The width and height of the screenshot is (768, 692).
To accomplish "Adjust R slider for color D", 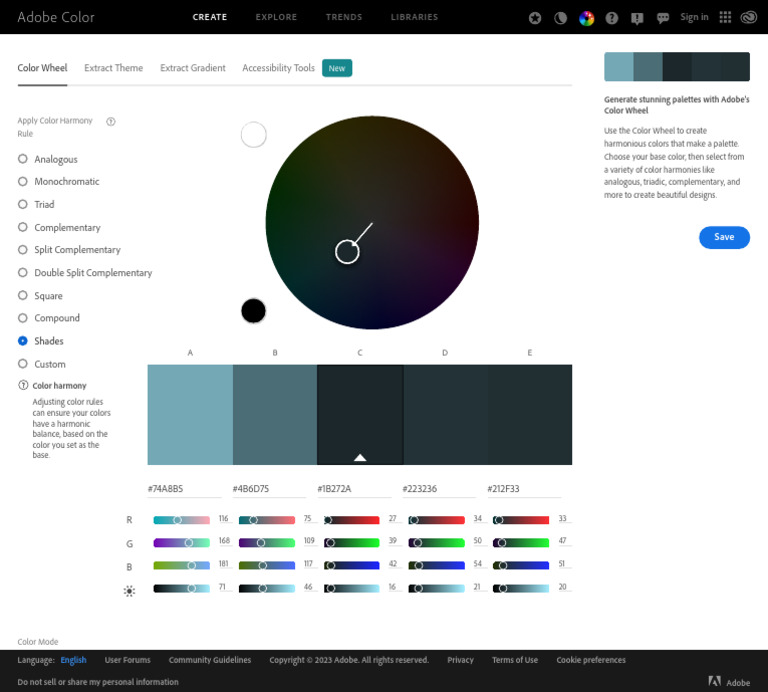I will tap(436, 520).
